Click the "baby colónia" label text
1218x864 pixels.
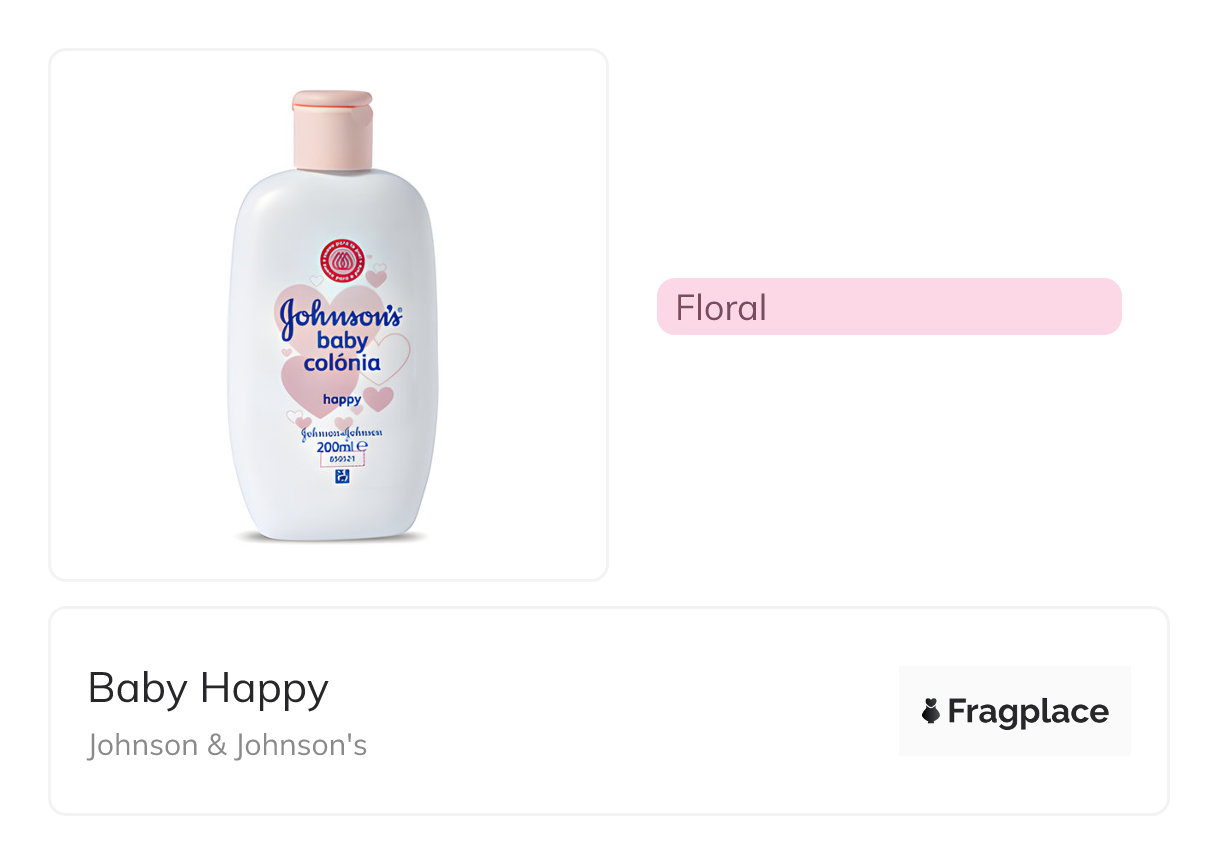(x=342, y=353)
